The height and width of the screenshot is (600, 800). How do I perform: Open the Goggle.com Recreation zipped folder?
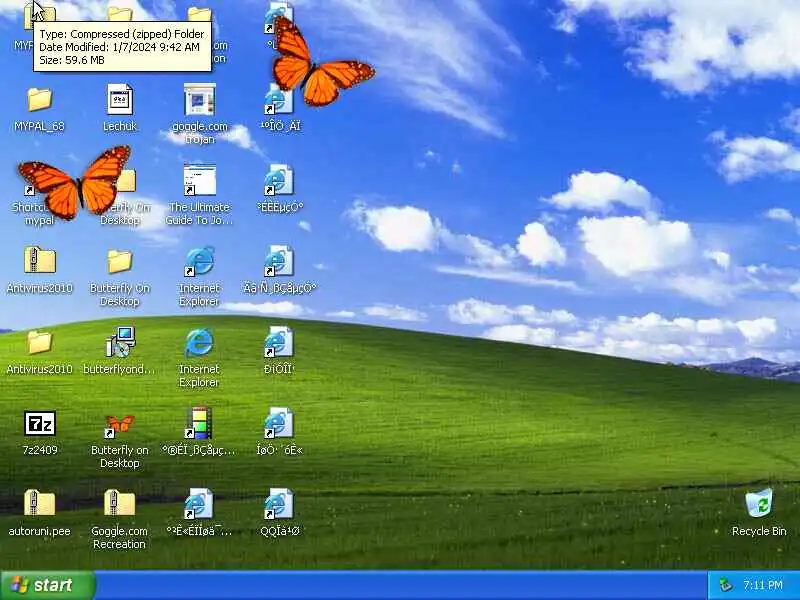pos(119,503)
